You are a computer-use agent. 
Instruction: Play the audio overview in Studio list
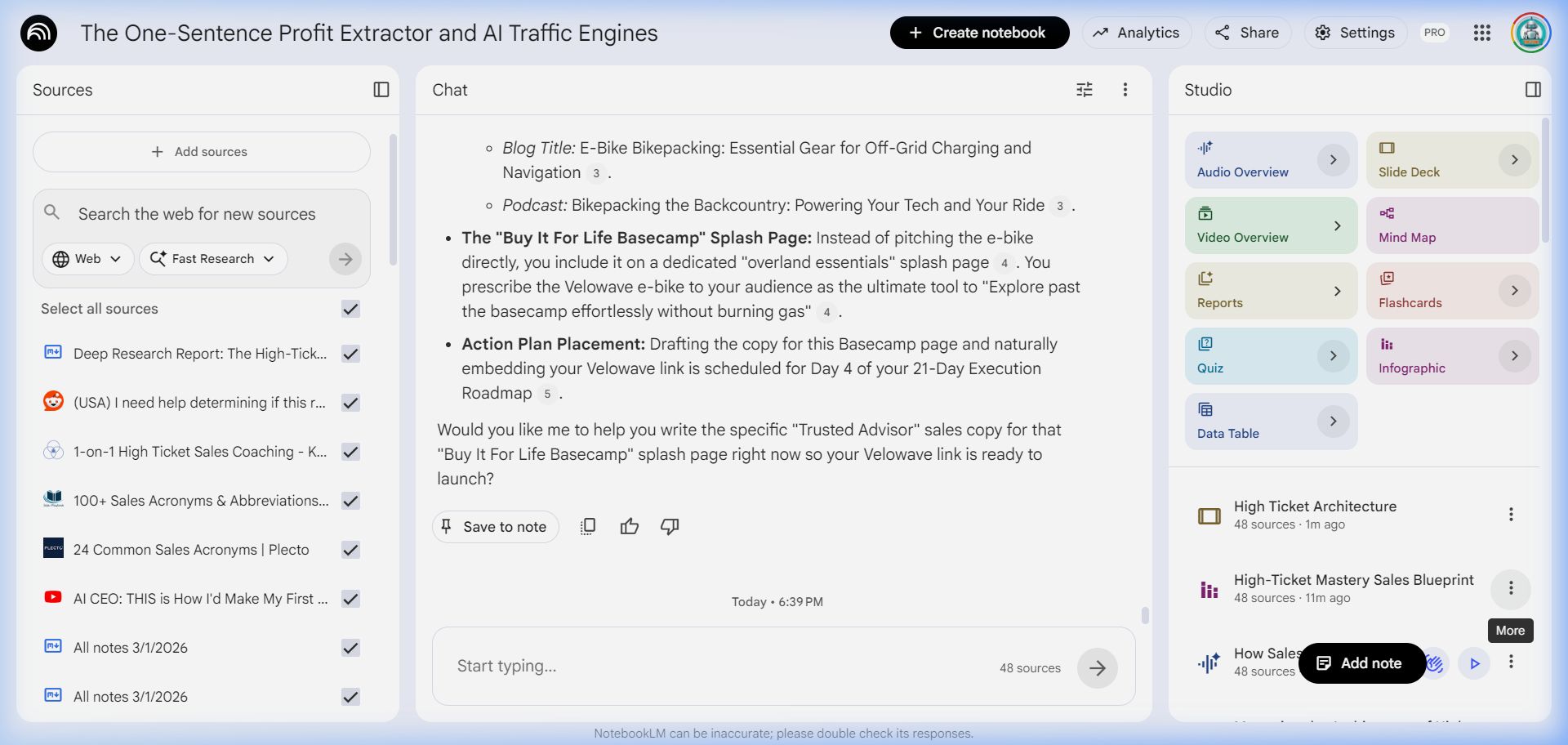coord(1474,663)
